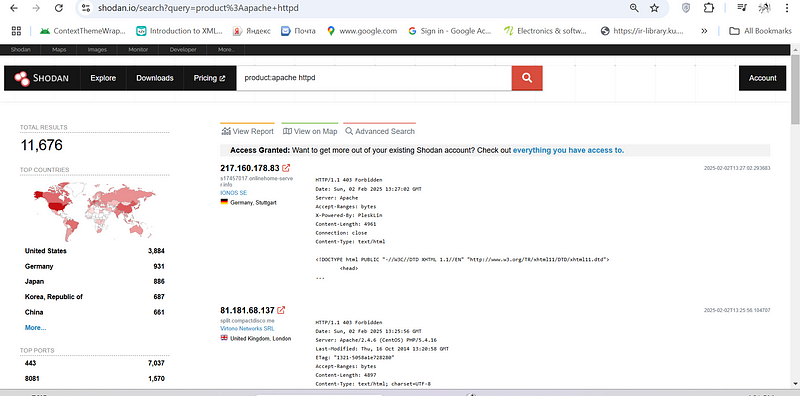The image size is (800, 396).
Task: Click the German flag beside Stuttgart
Action: (x=224, y=203)
